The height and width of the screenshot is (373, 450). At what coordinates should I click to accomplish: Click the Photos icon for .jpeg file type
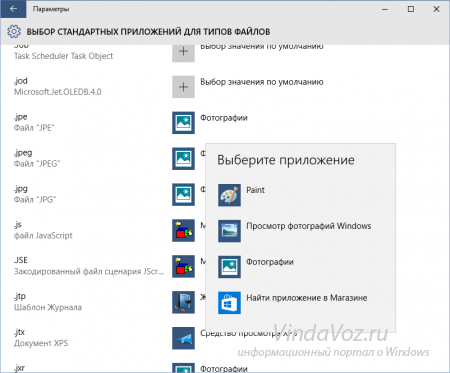(x=183, y=159)
